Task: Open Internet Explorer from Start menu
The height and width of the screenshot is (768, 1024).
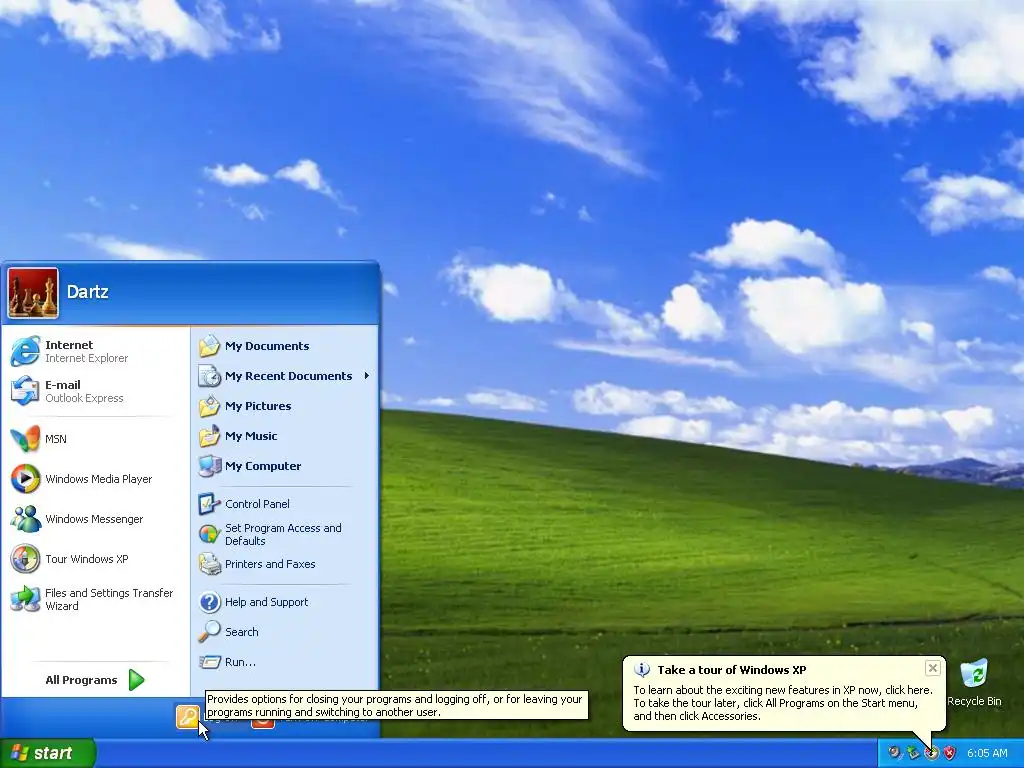Action: click(x=95, y=351)
